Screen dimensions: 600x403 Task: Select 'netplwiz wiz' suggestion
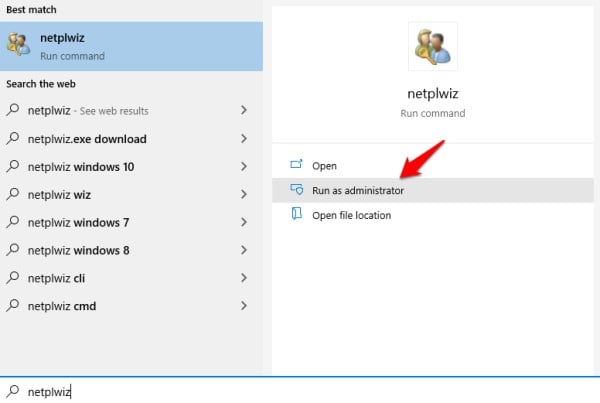pyautogui.click(x=131, y=194)
